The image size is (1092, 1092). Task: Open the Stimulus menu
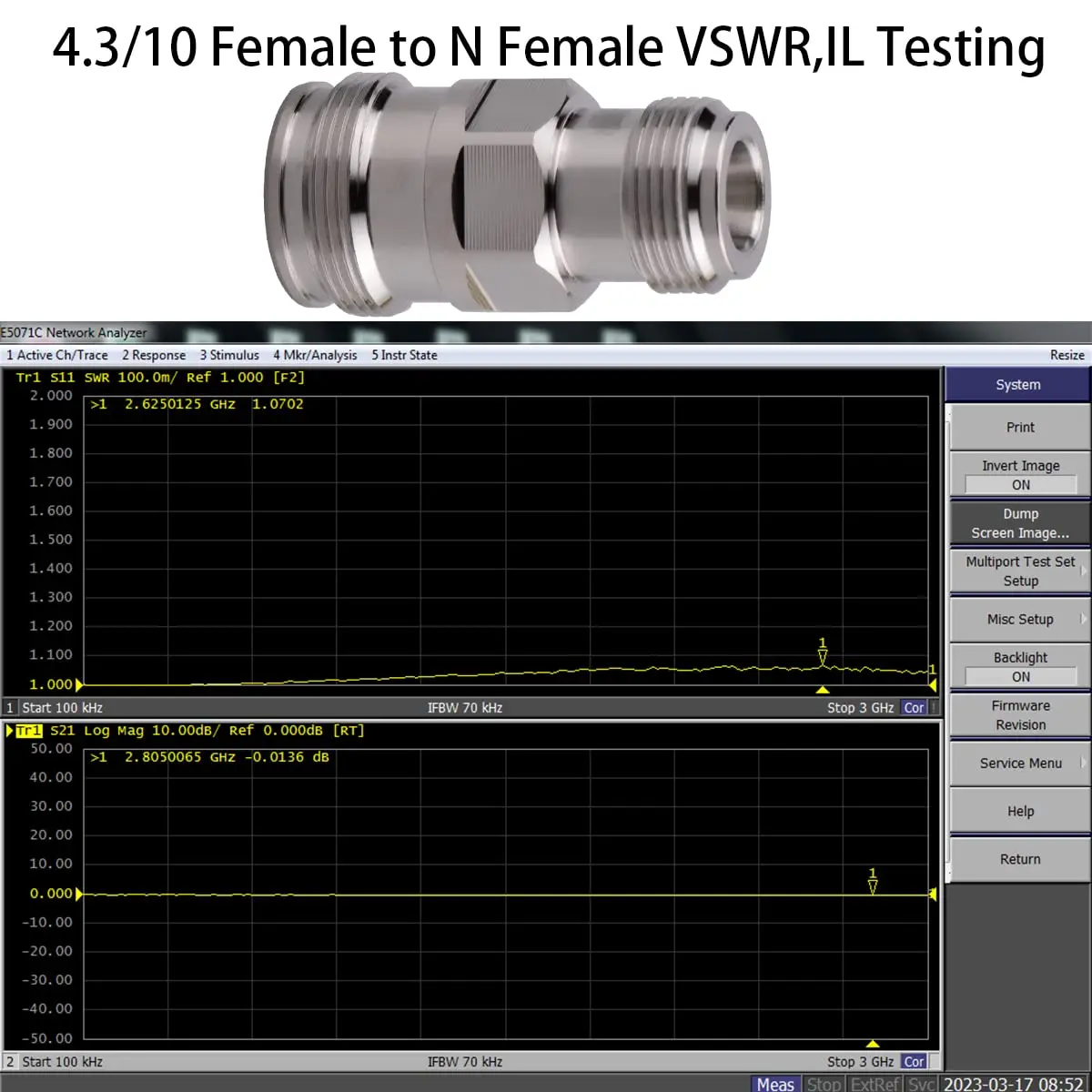click(229, 355)
